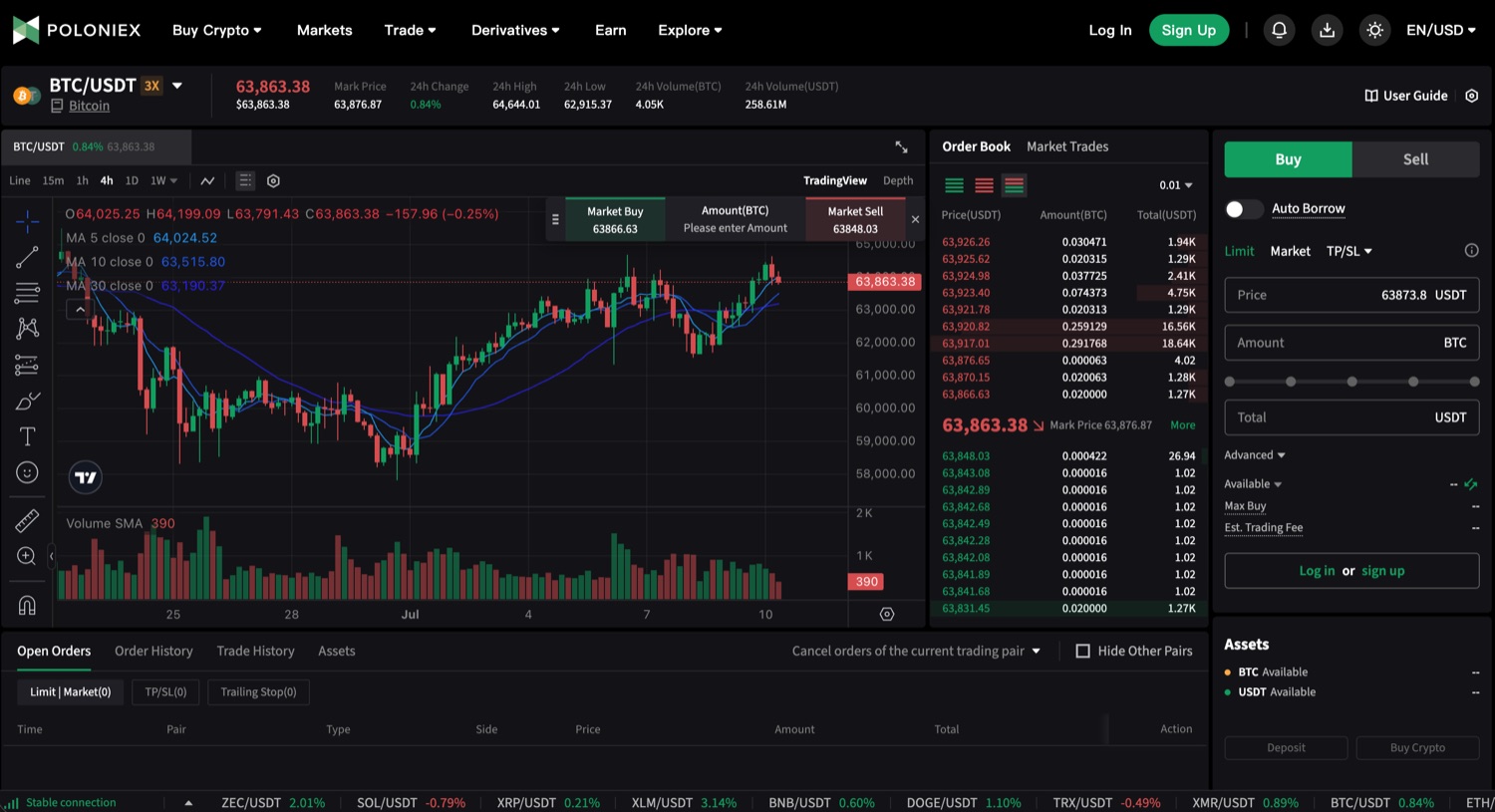Open chart indicators icon

(x=207, y=180)
